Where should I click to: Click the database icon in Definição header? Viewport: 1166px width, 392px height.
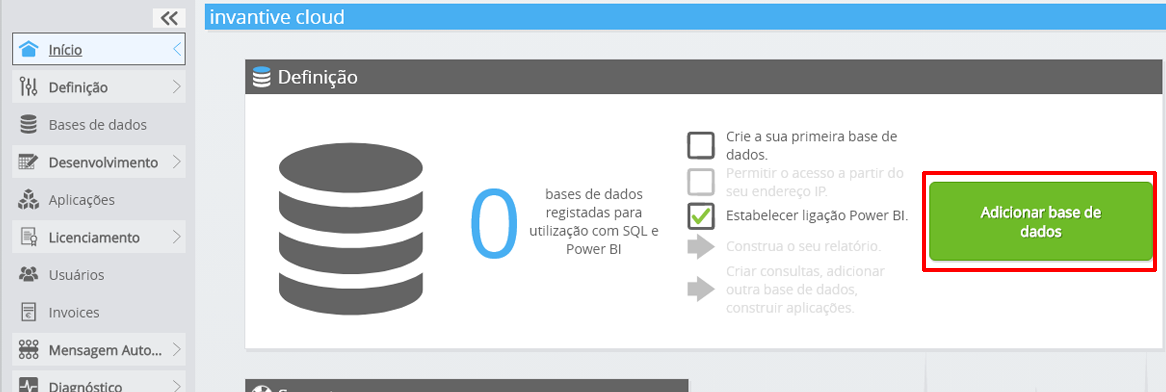[x=261, y=77]
